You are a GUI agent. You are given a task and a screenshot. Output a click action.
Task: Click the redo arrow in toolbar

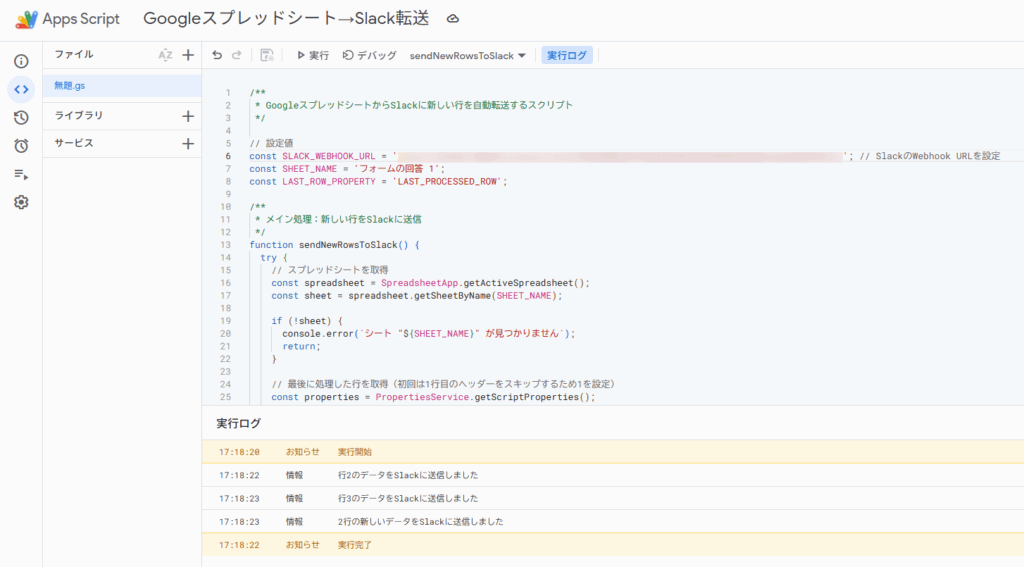pos(236,56)
